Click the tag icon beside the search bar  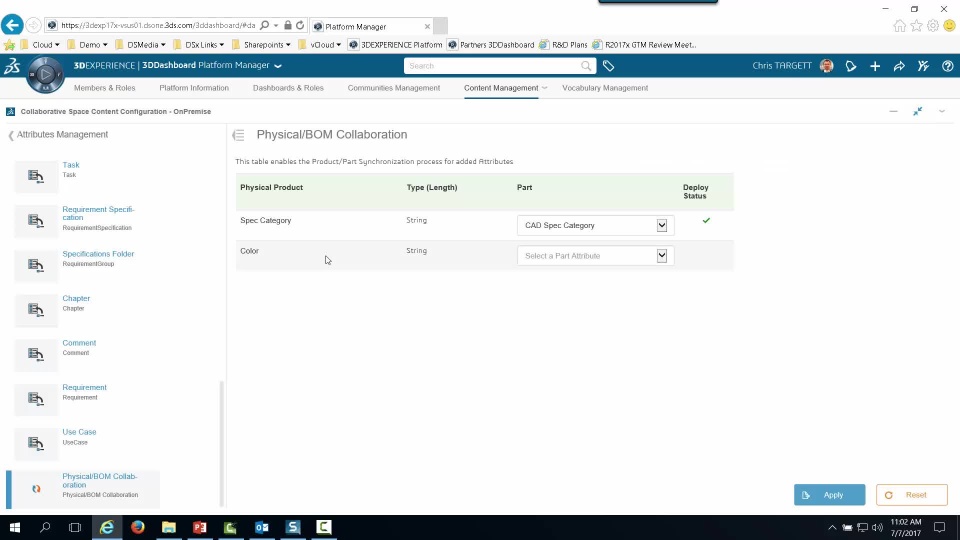(608, 66)
